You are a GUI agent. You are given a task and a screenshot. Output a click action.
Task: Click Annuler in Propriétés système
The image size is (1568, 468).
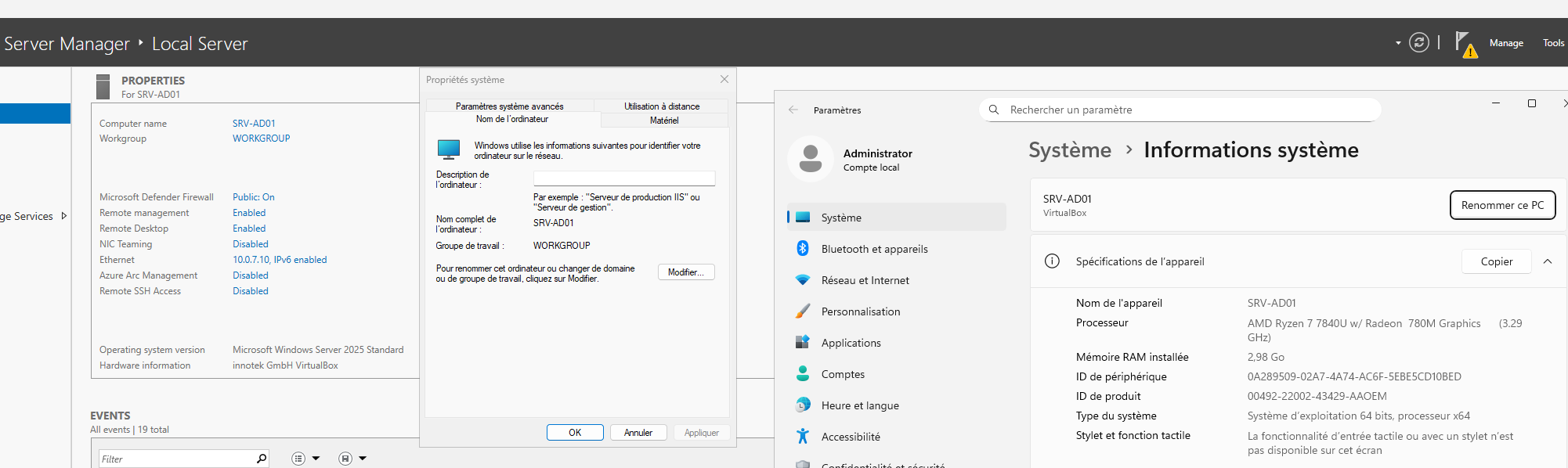[638, 433]
